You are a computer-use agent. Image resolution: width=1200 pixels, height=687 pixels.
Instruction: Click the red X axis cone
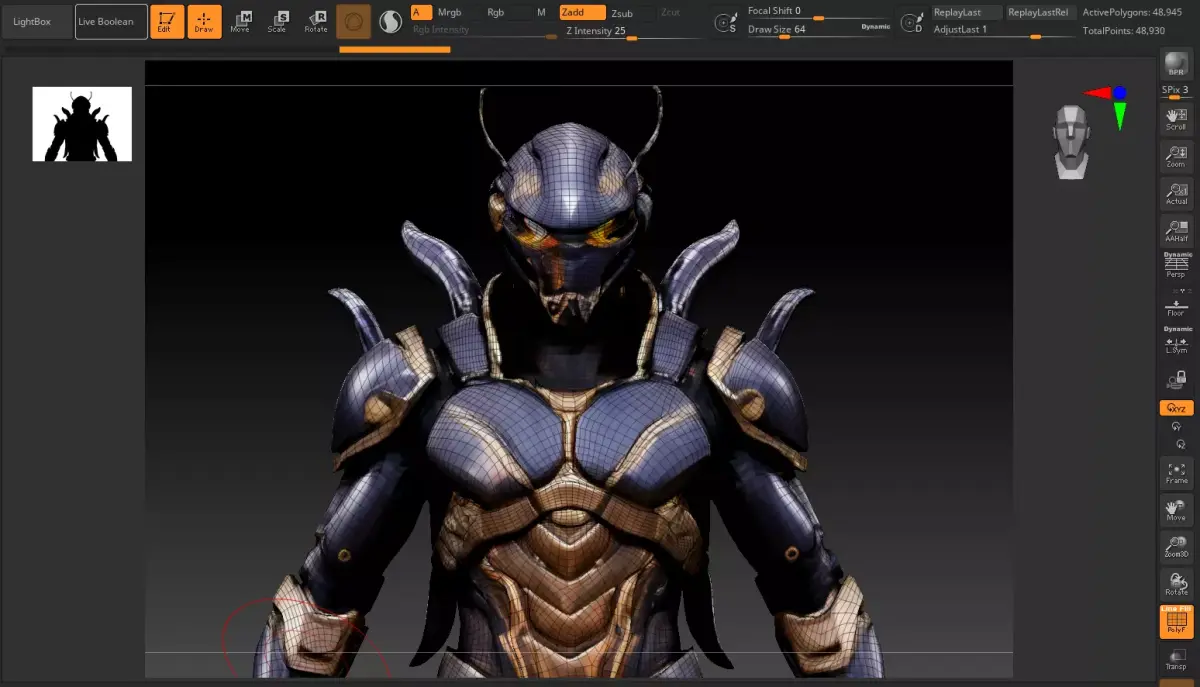(1098, 93)
